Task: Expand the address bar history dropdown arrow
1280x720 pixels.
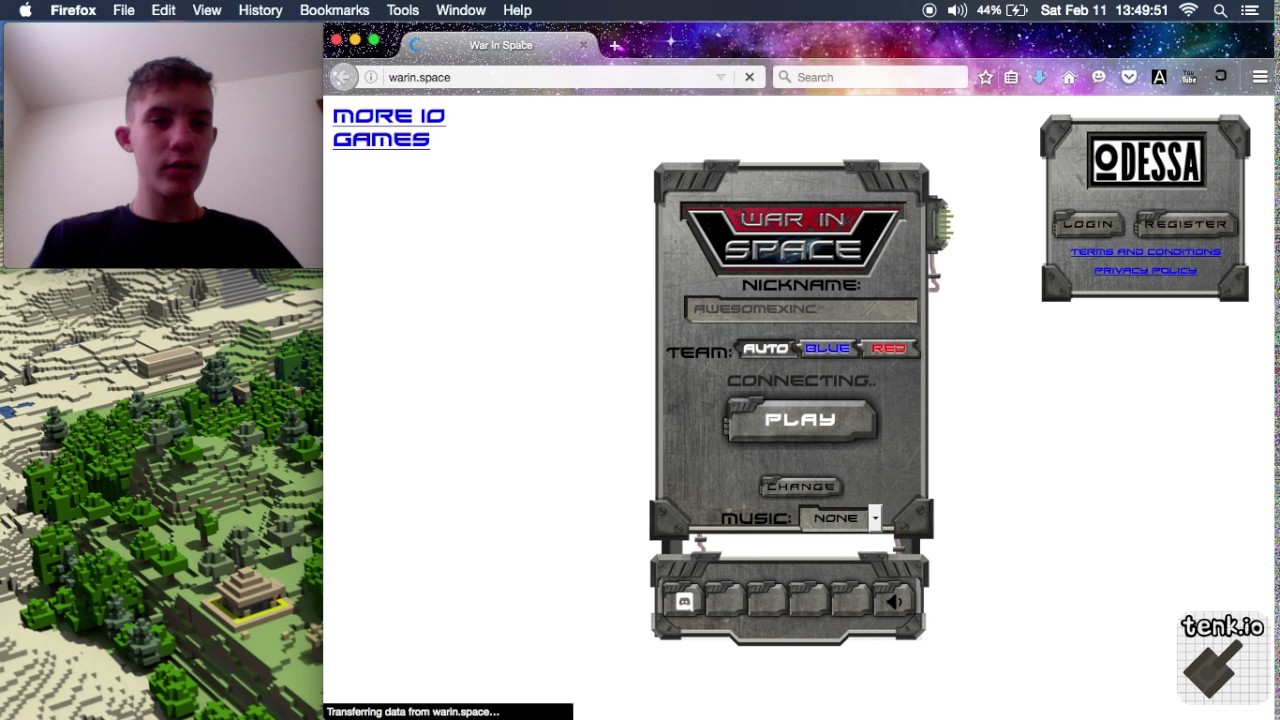Action: coord(720,77)
